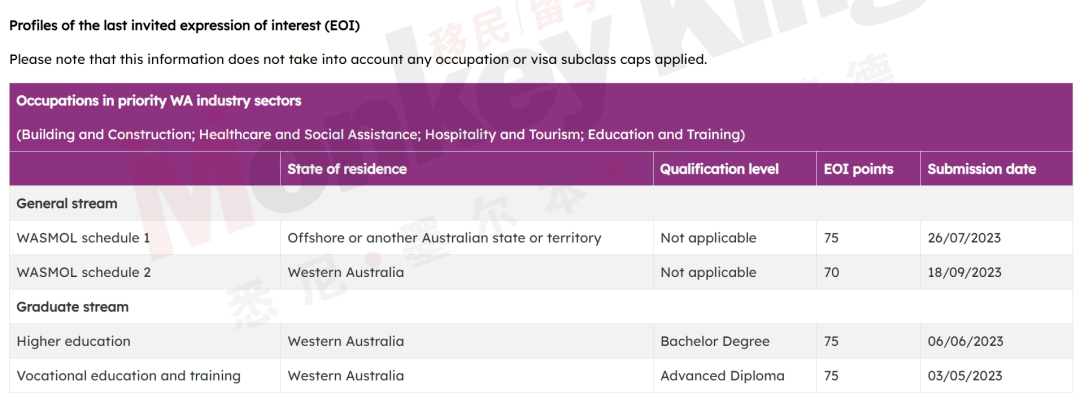Select the occupation caps note paragraph
The height and width of the screenshot is (401, 1080).
pyautogui.click(x=358, y=59)
